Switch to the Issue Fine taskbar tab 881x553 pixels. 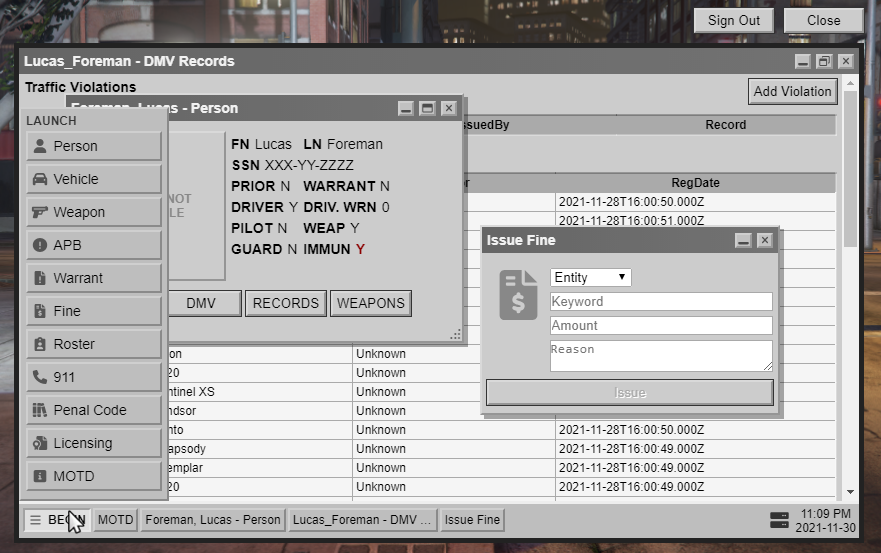pyautogui.click(x=473, y=520)
